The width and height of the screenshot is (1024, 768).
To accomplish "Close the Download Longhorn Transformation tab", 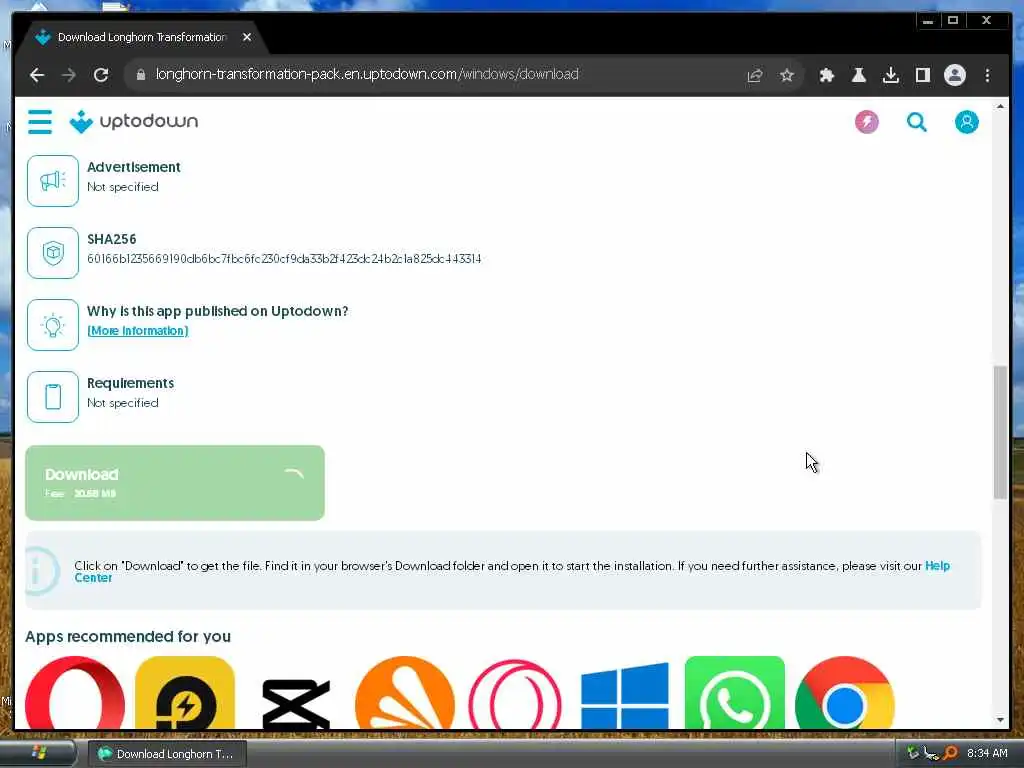I will pyautogui.click(x=247, y=37).
